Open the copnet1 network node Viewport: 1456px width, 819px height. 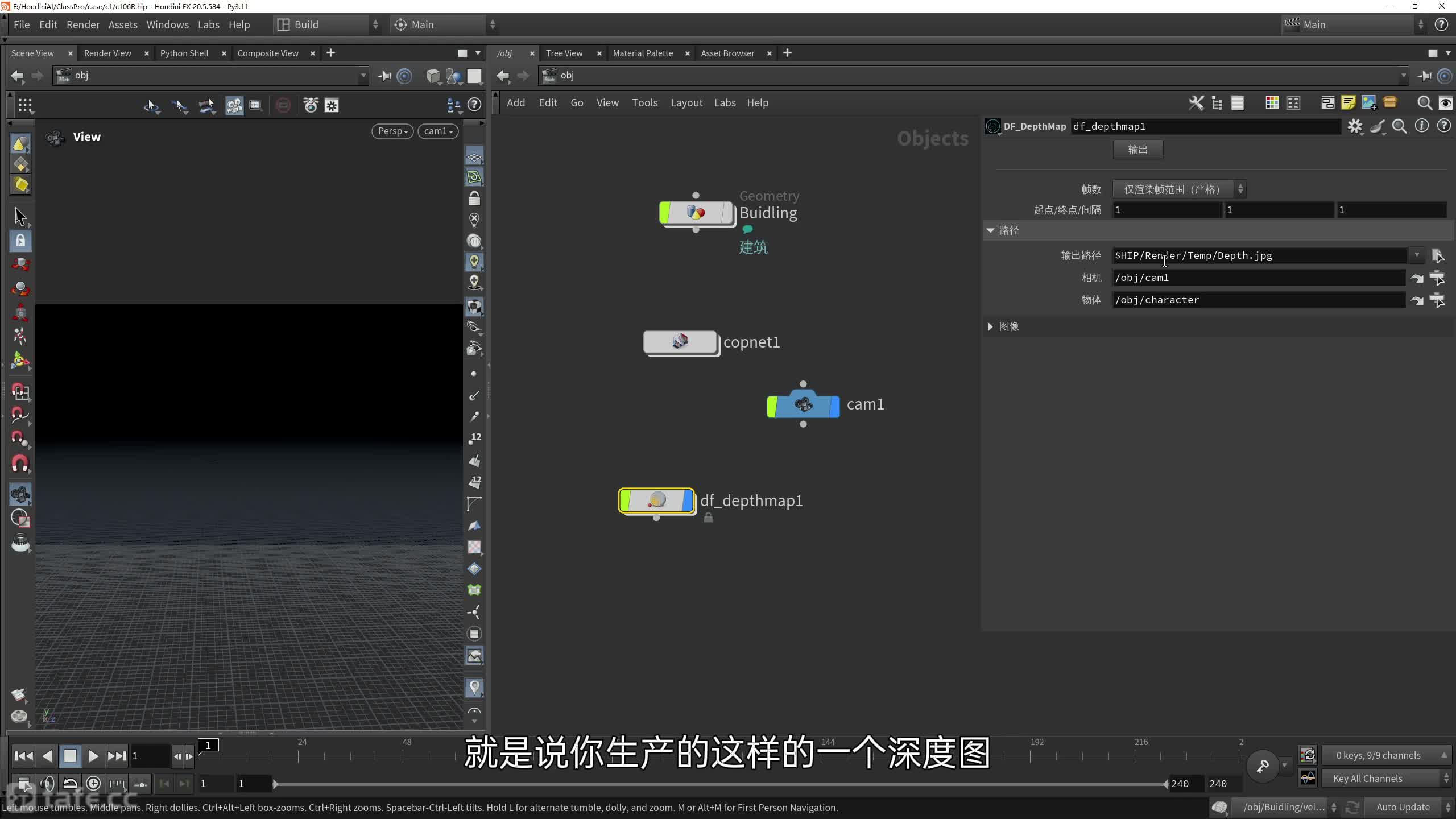click(x=680, y=342)
